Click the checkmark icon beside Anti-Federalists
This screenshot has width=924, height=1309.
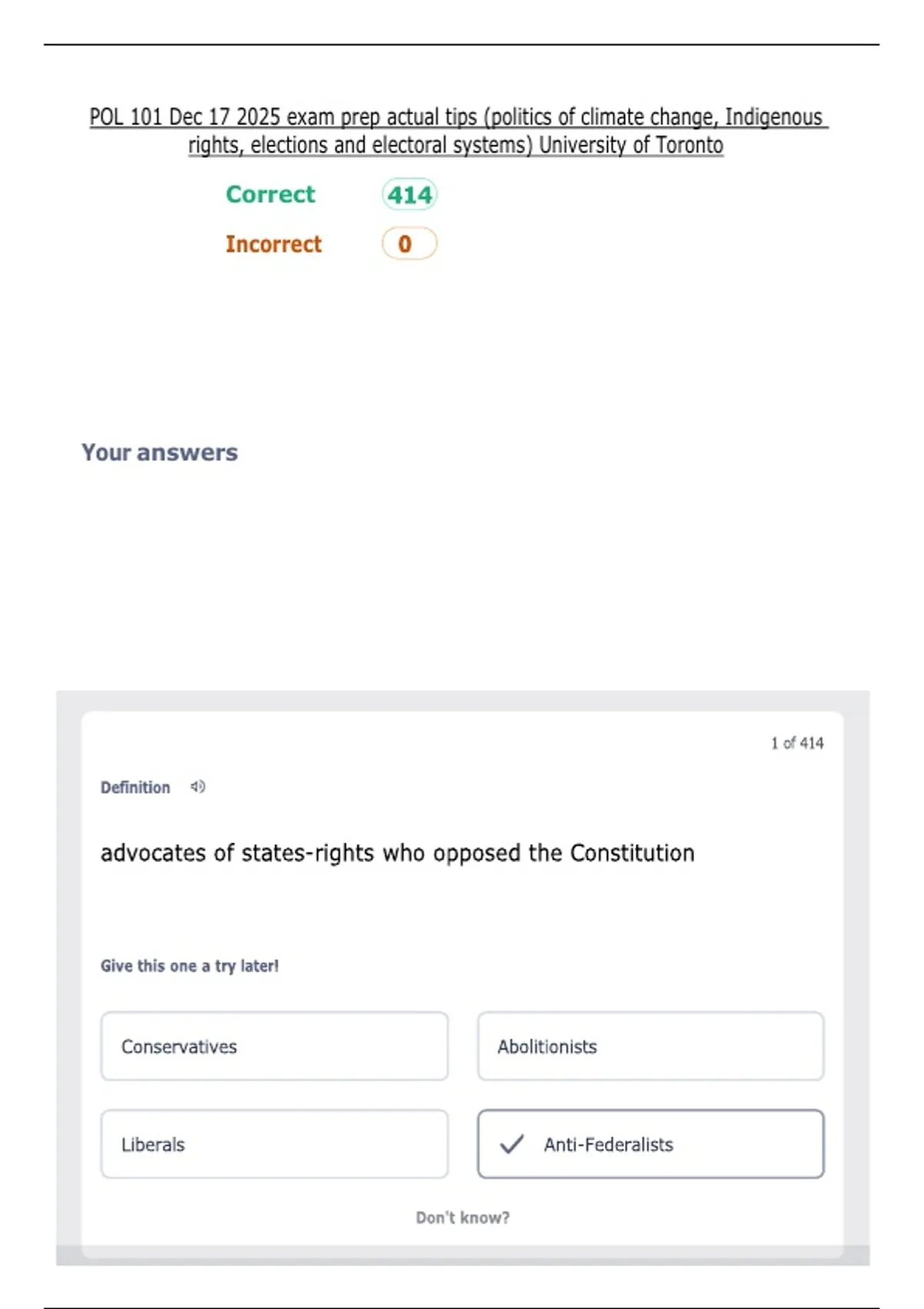click(x=512, y=1144)
